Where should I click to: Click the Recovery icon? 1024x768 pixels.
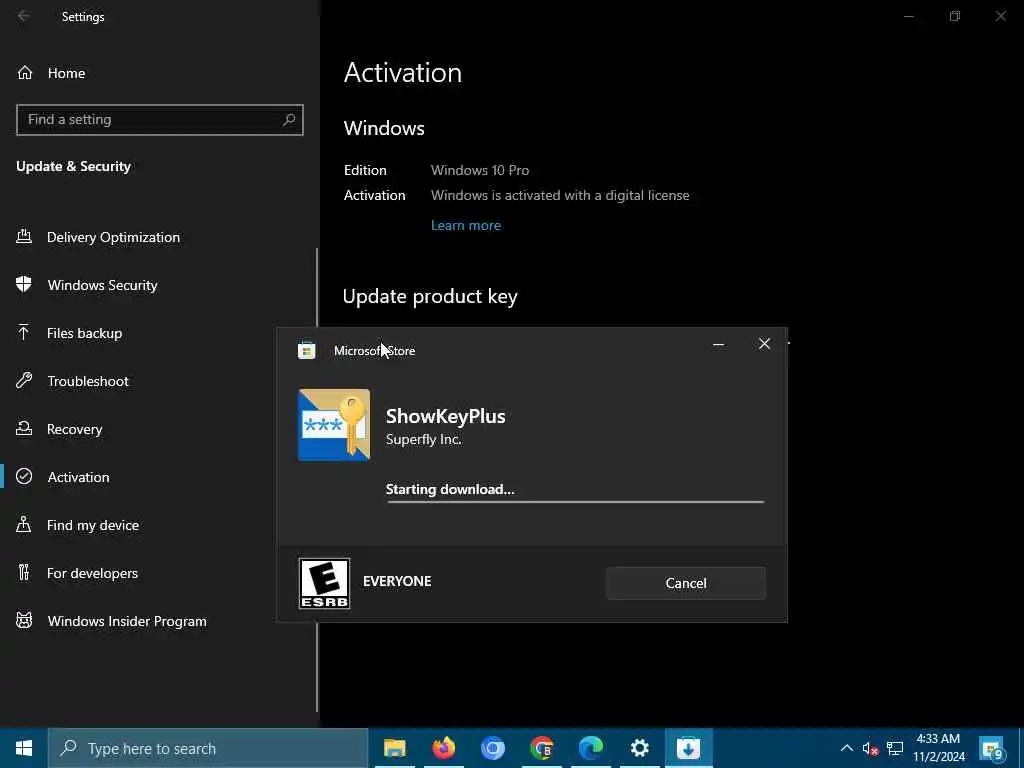coord(24,428)
